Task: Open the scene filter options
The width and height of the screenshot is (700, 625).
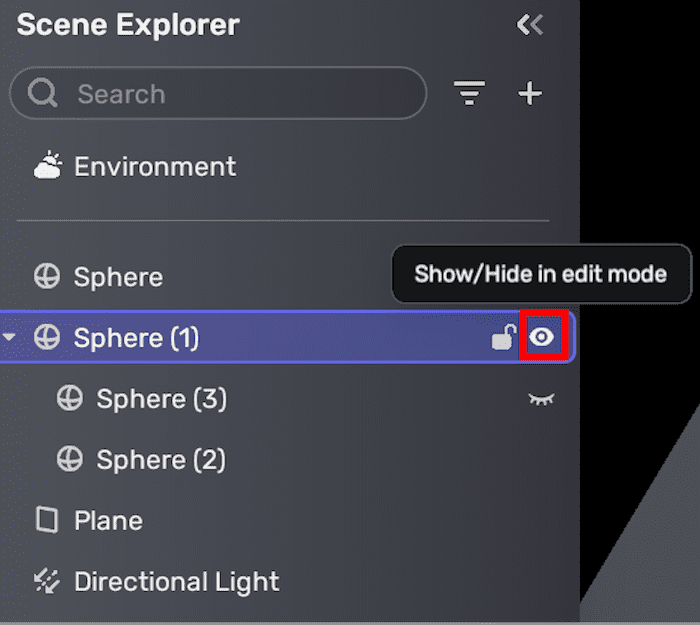Action: click(468, 94)
